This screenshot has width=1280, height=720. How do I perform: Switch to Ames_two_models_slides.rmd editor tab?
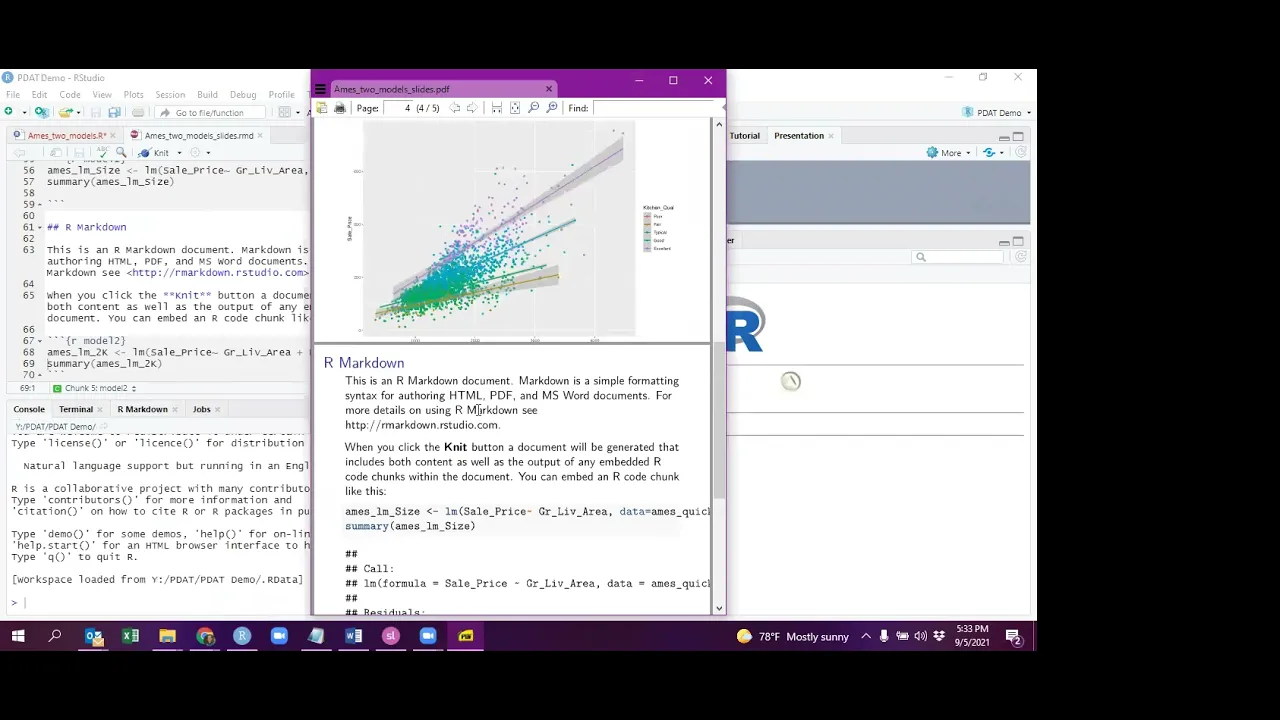click(x=199, y=136)
